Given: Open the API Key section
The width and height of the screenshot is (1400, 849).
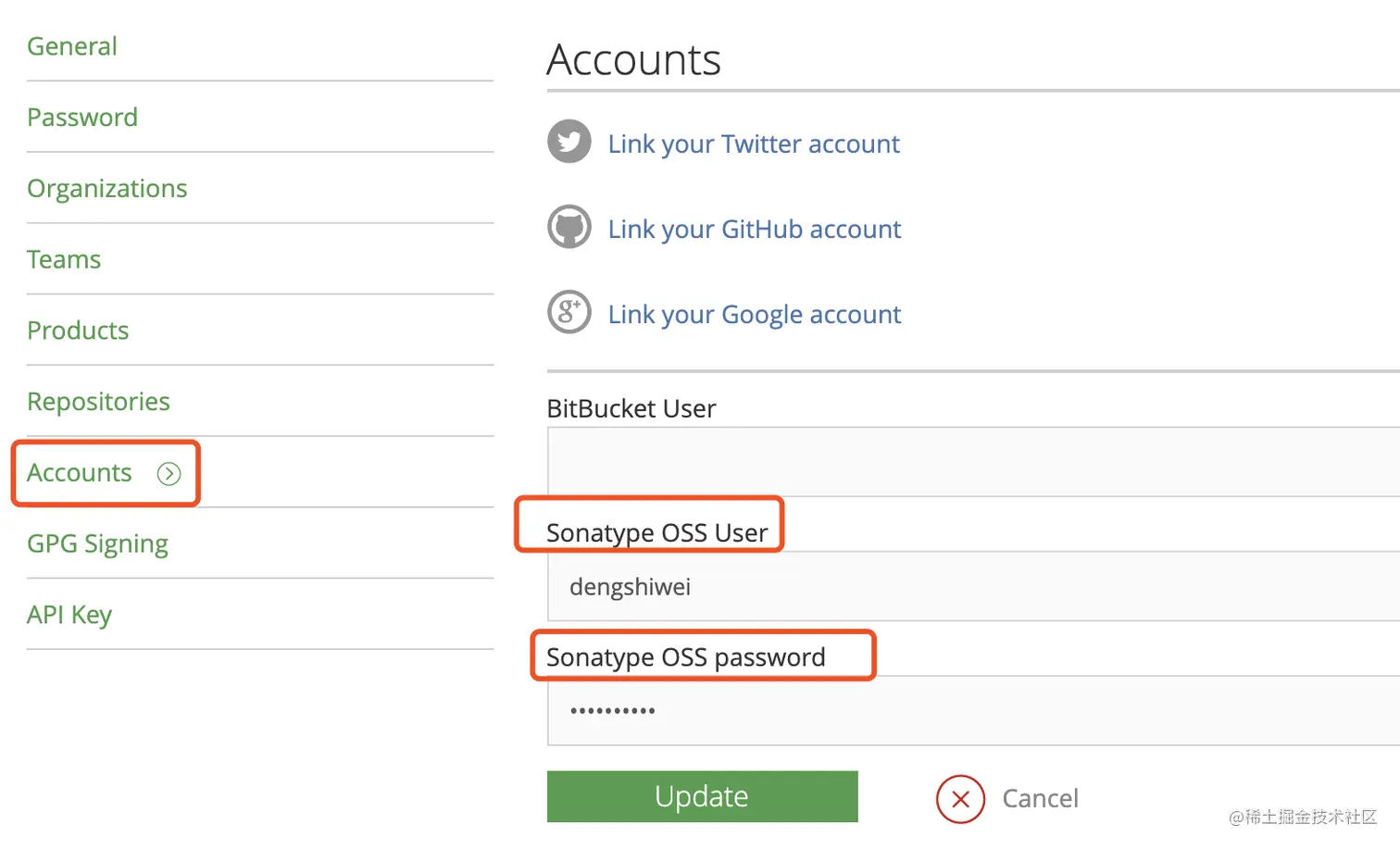Looking at the screenshot, I should (x=69, y=615).
